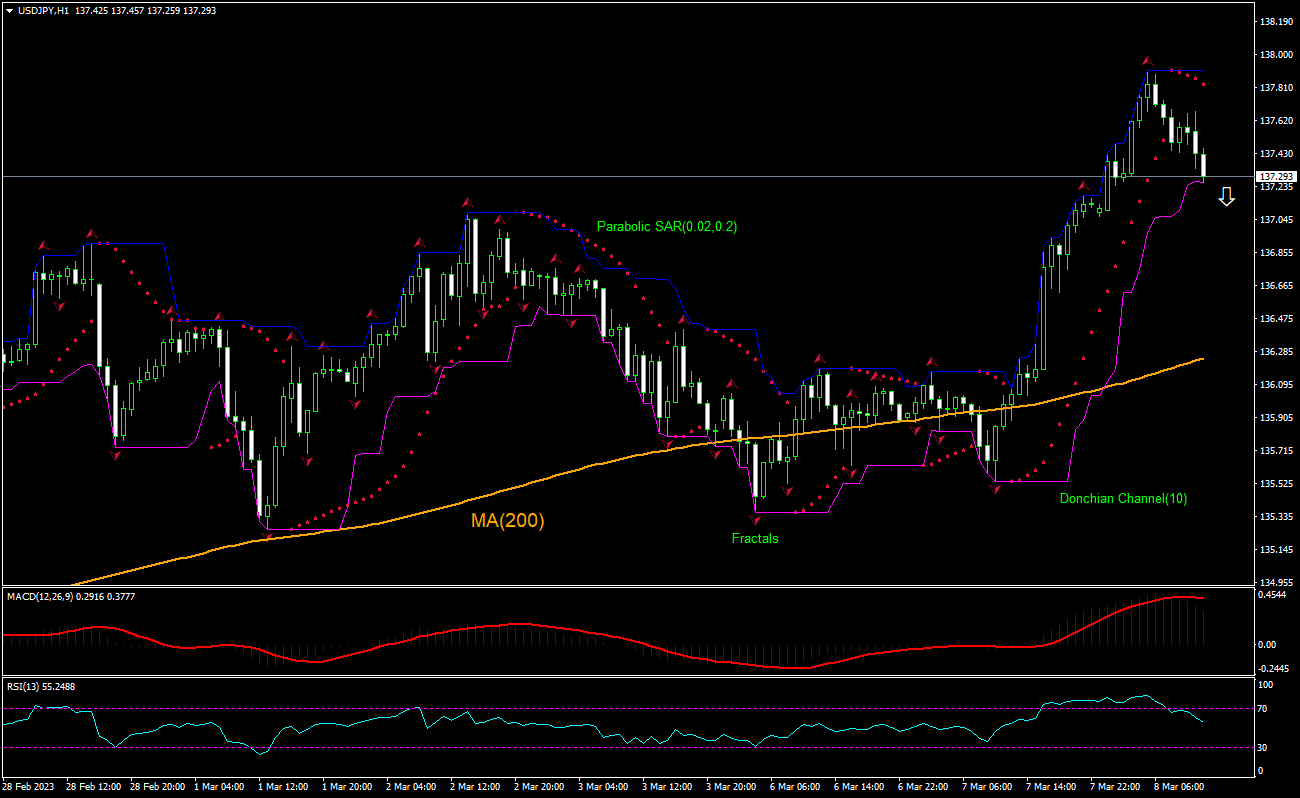
Task: Click the 136.095 price axis label
Action: tap(1276, 385)
